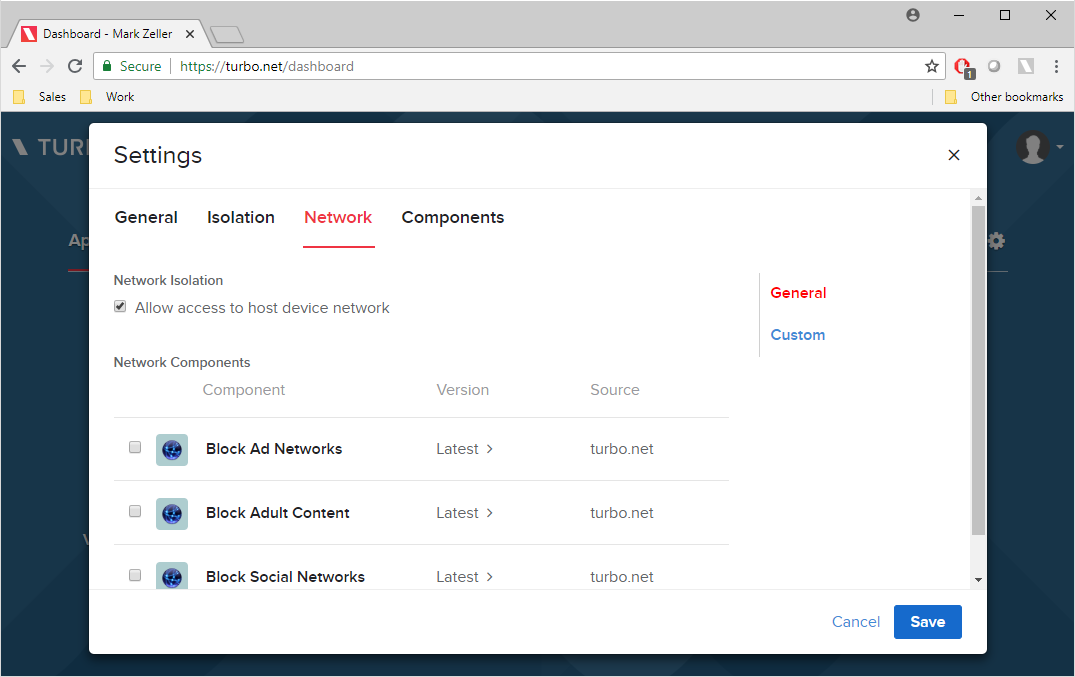Viewport: 1075px width, 677px height.
Task: Reload the page
Action: tap(75, 66)
